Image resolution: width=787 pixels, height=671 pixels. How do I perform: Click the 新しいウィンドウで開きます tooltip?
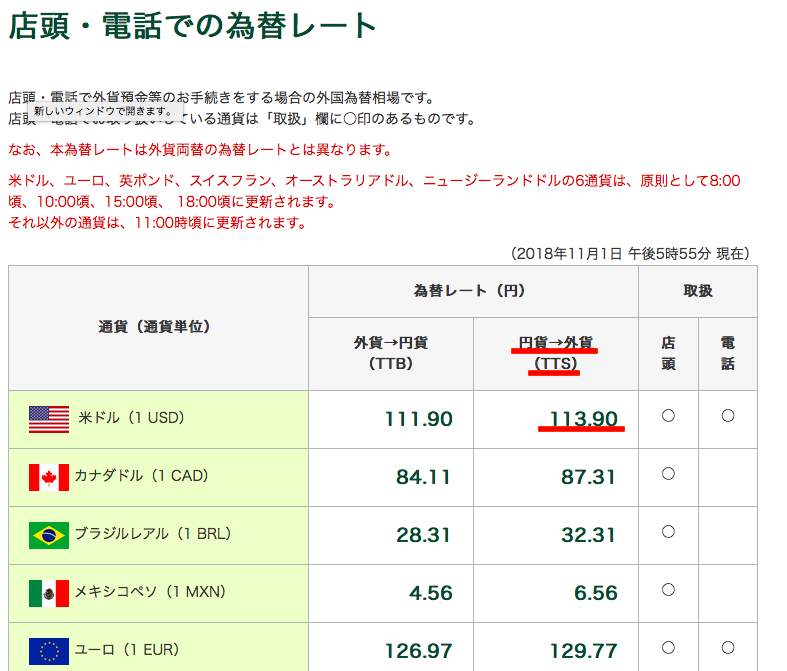[x=104, y=111]
